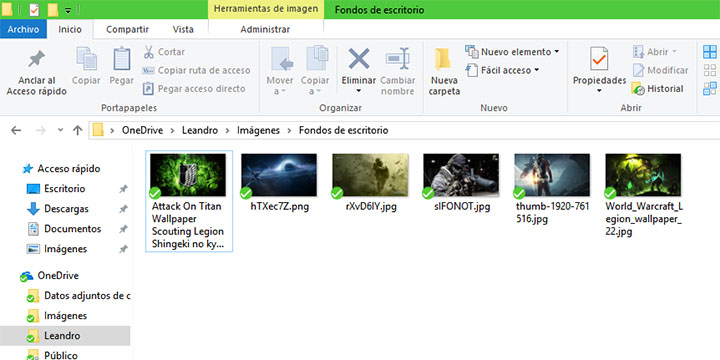
Task: Open the recent locations dropdown arrow
Action: pos(60,130)
